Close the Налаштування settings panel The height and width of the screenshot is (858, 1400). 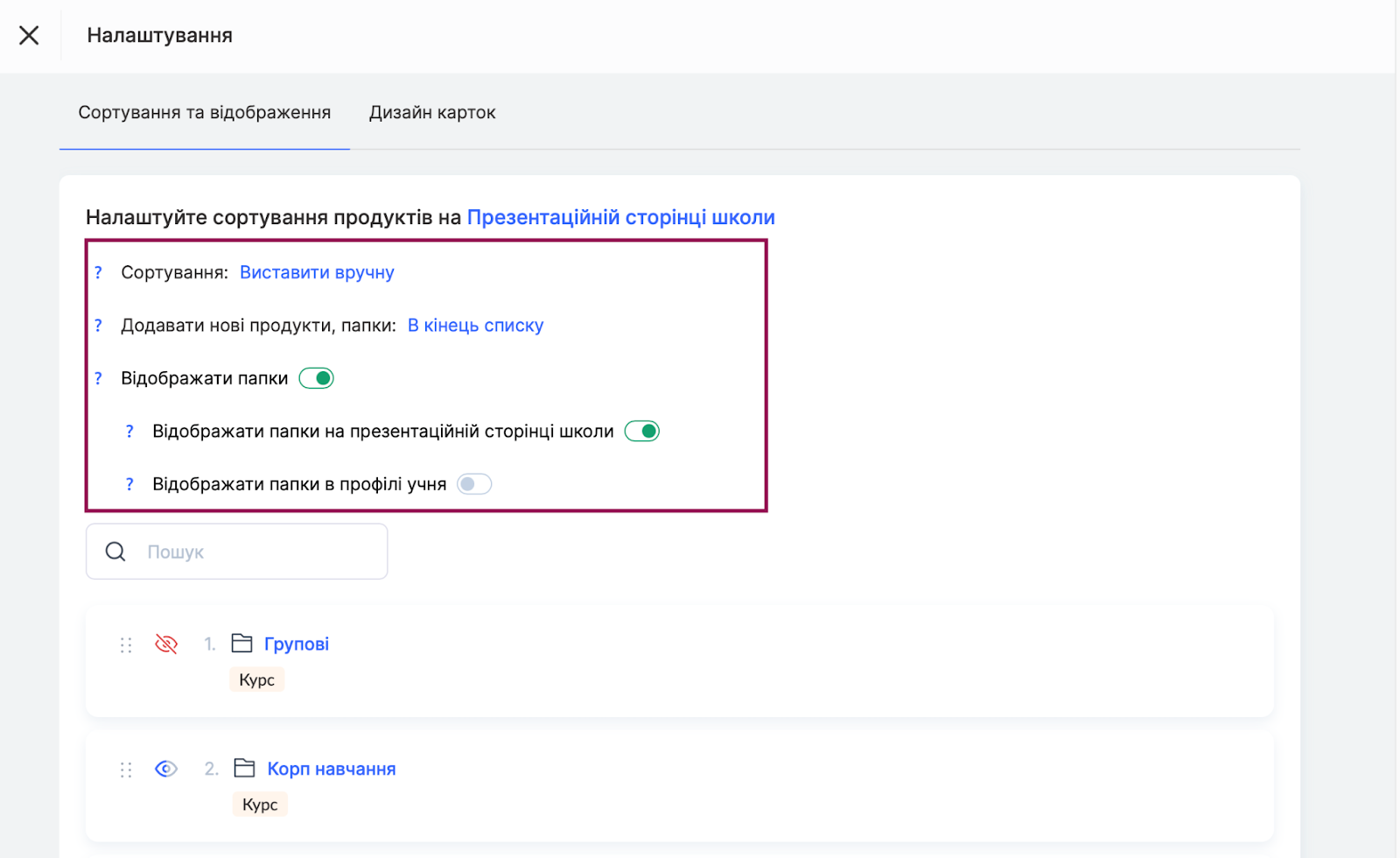(x=29, y=35)
